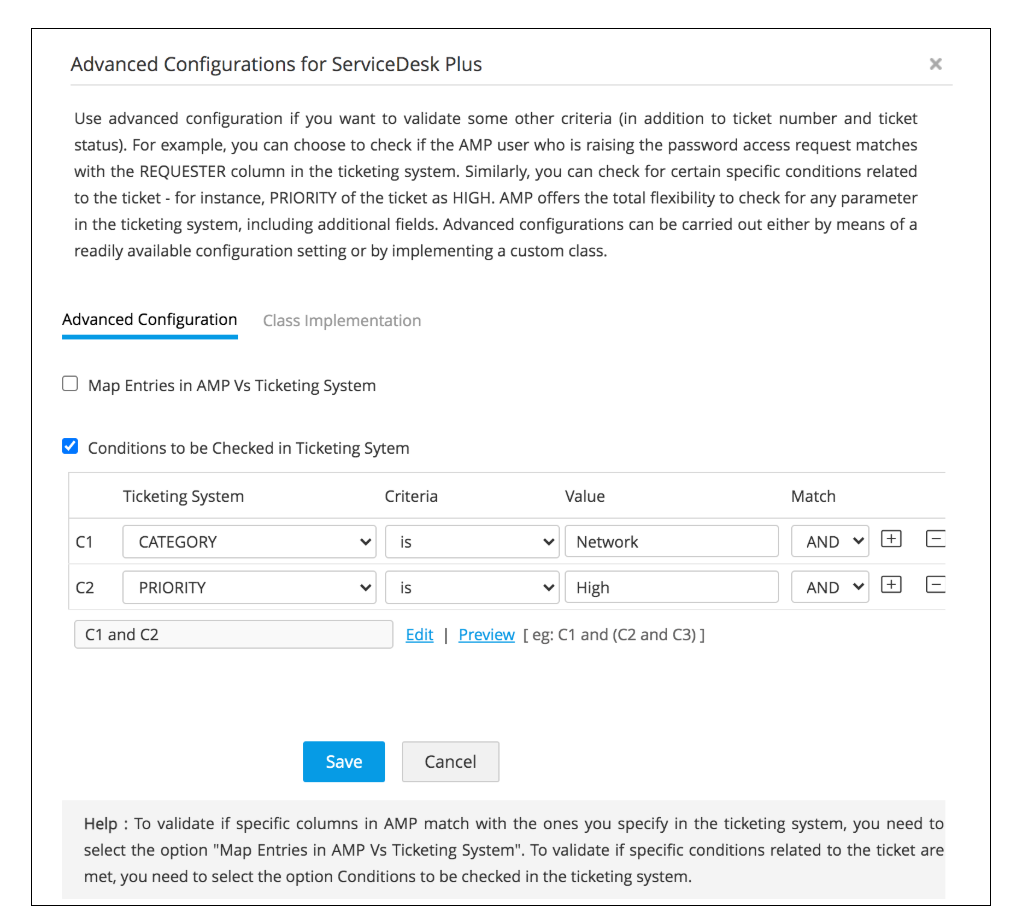The height and width of the screenshot is (923, 1033).
Task: Expand the C2 criteria 'is' dropdown
Action: 472,588
